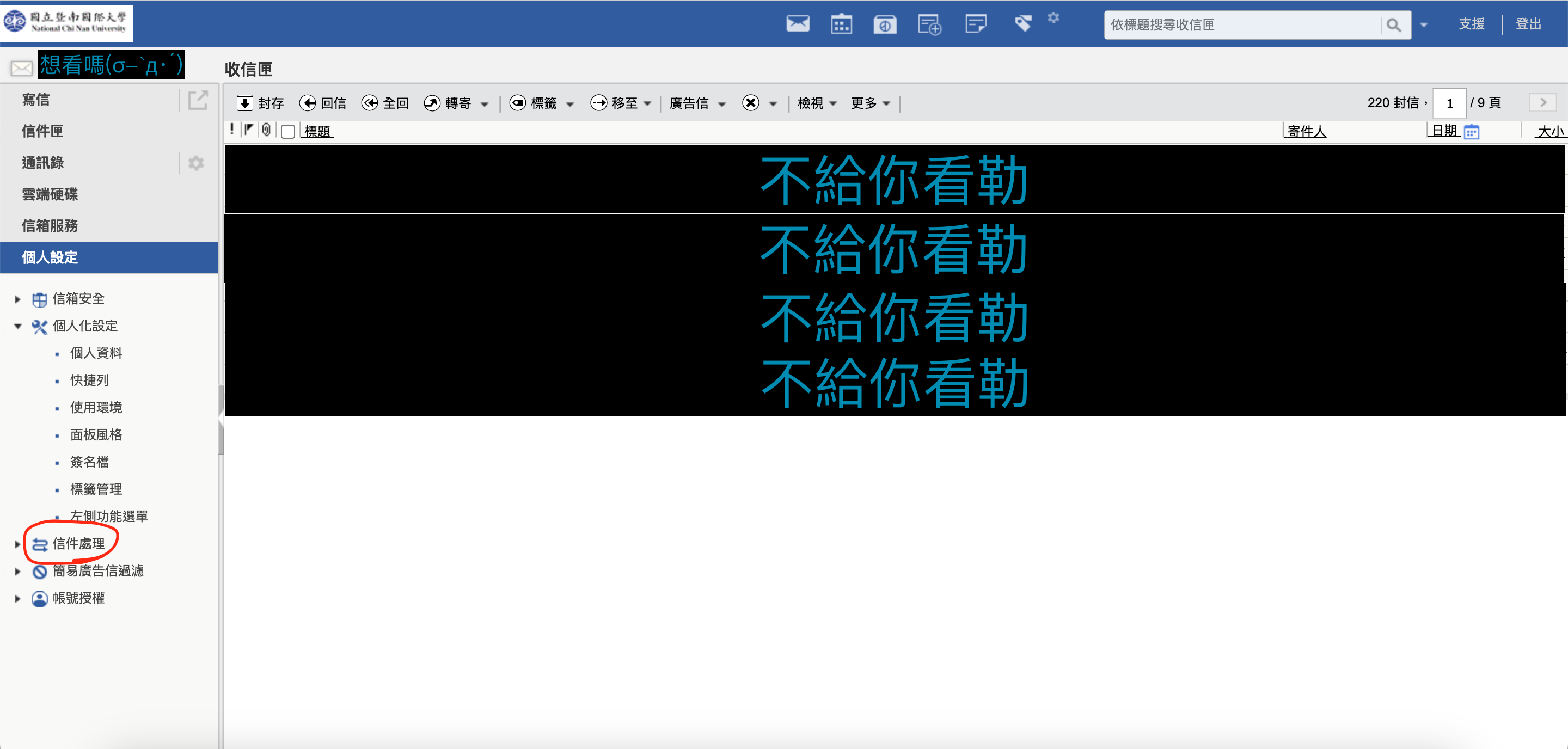
Task: Expand the 信箱安全 tree node
Action: click(17, 299)
